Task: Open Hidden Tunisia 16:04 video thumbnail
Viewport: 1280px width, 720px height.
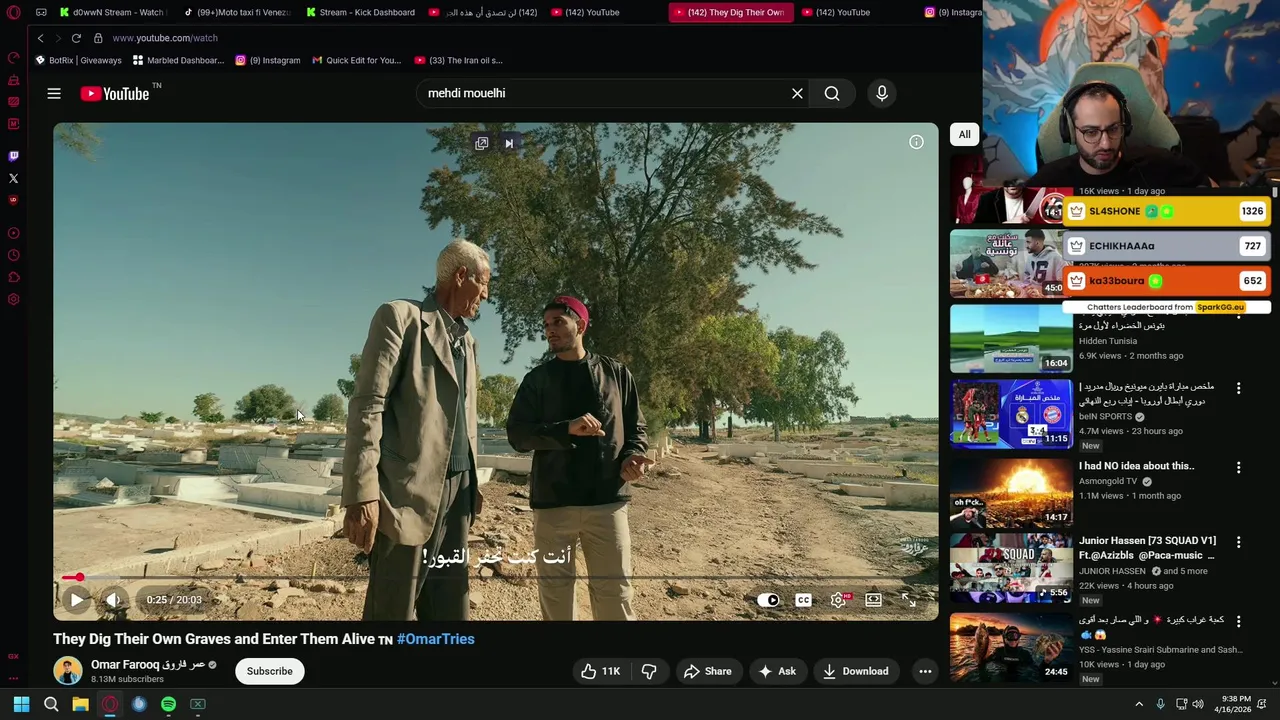Action: tap(1011, 338)
